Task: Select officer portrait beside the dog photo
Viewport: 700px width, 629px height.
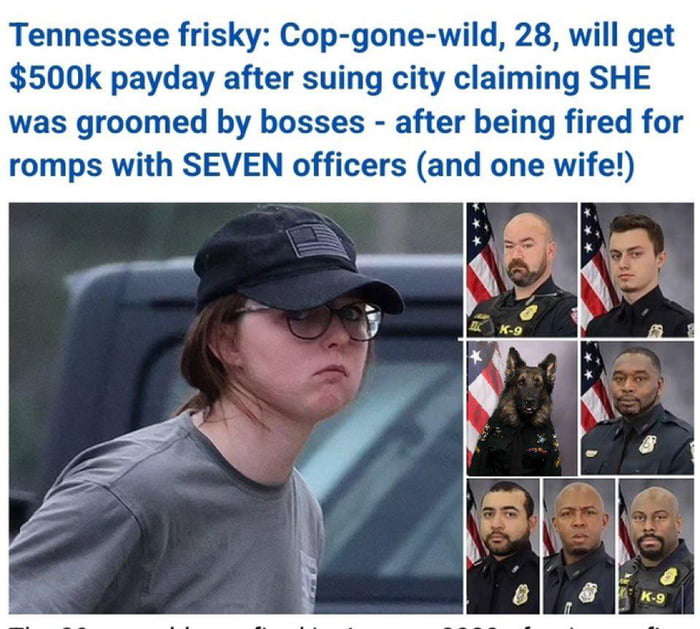Action: pyautogui.click(x=638, y=408)
